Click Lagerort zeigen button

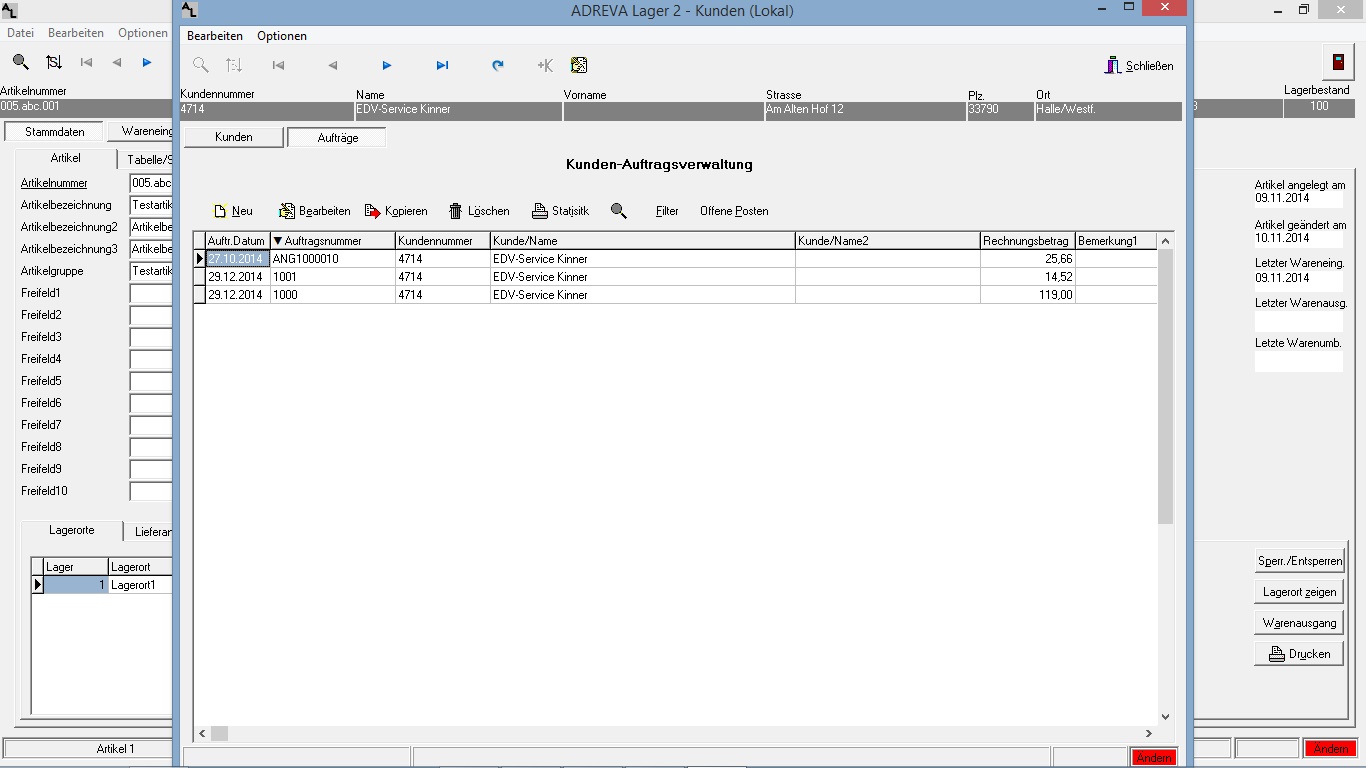1300,592
